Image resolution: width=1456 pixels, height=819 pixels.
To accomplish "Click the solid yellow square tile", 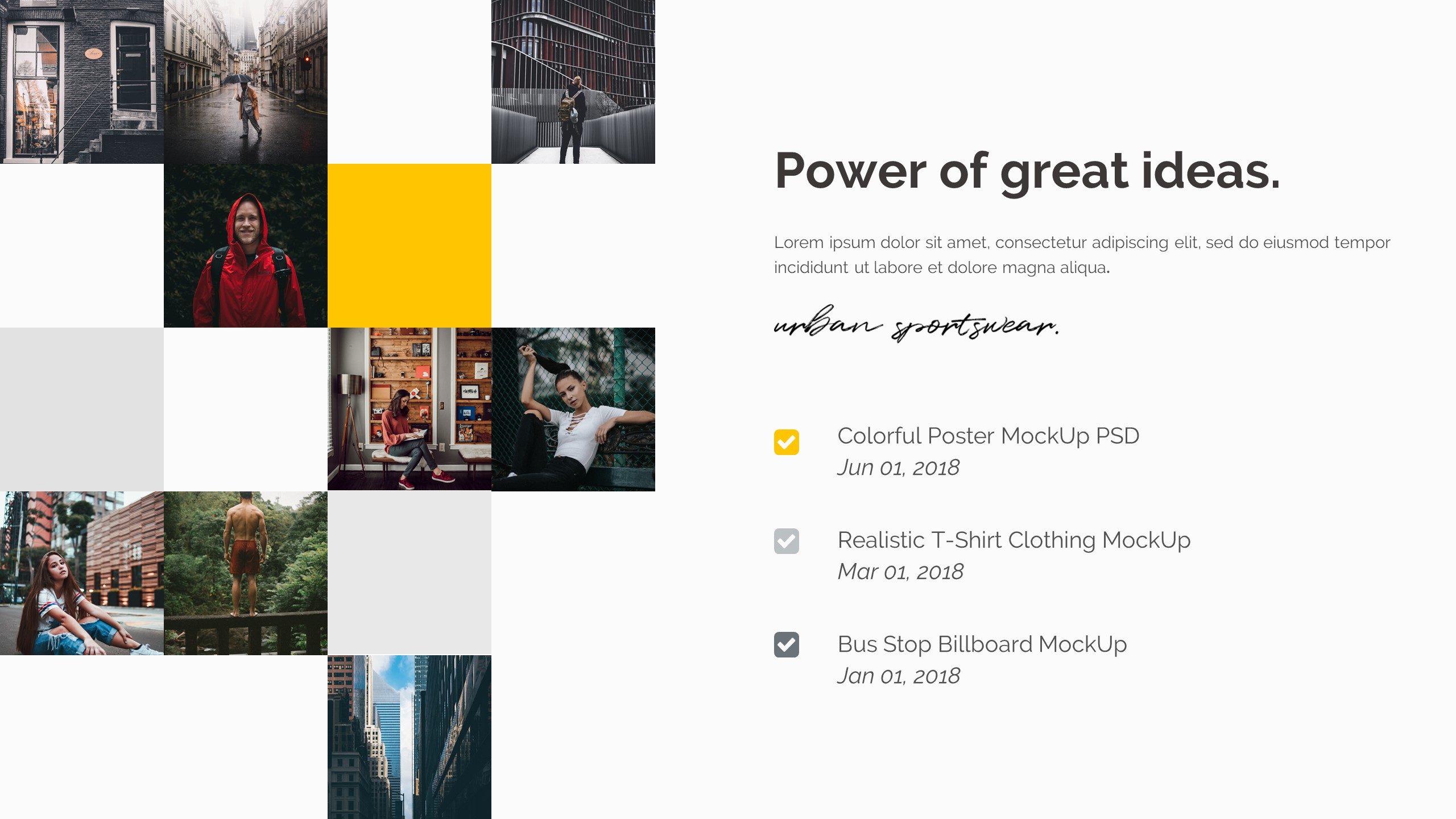I will point(409,246).
